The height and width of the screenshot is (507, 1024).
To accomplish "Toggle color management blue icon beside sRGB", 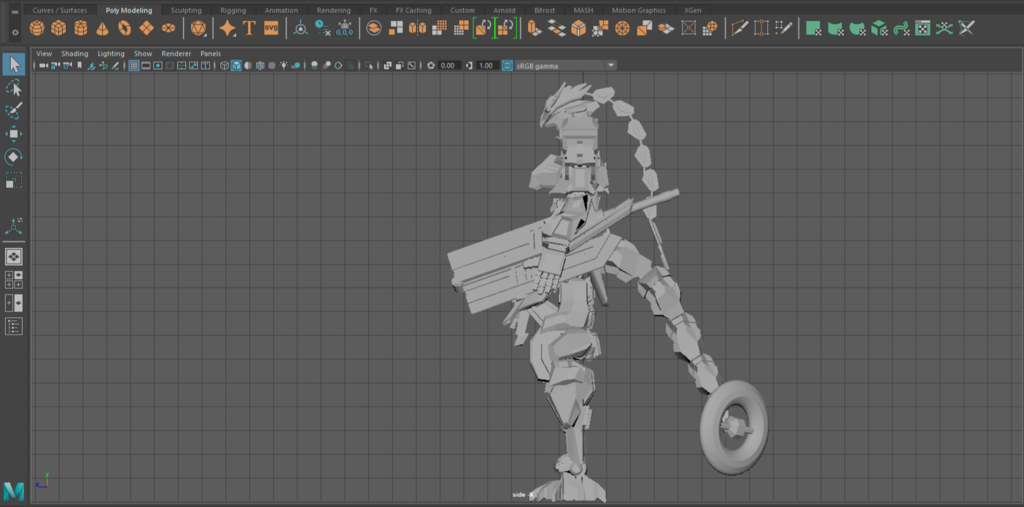I will point(507,65).
